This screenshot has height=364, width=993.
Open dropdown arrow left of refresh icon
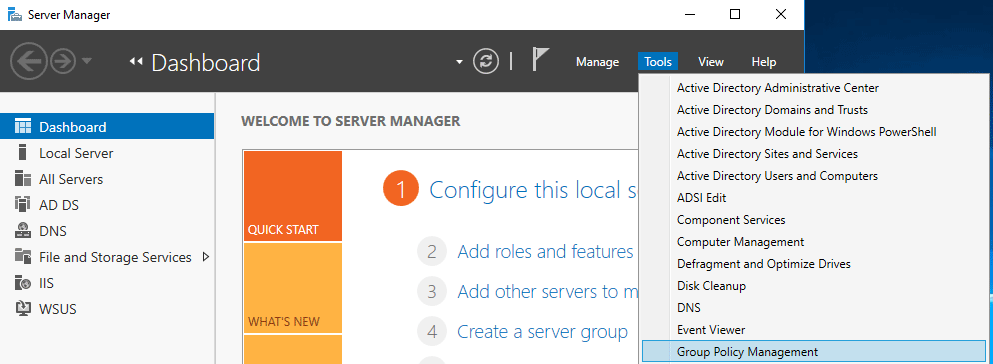click(459, 63)
